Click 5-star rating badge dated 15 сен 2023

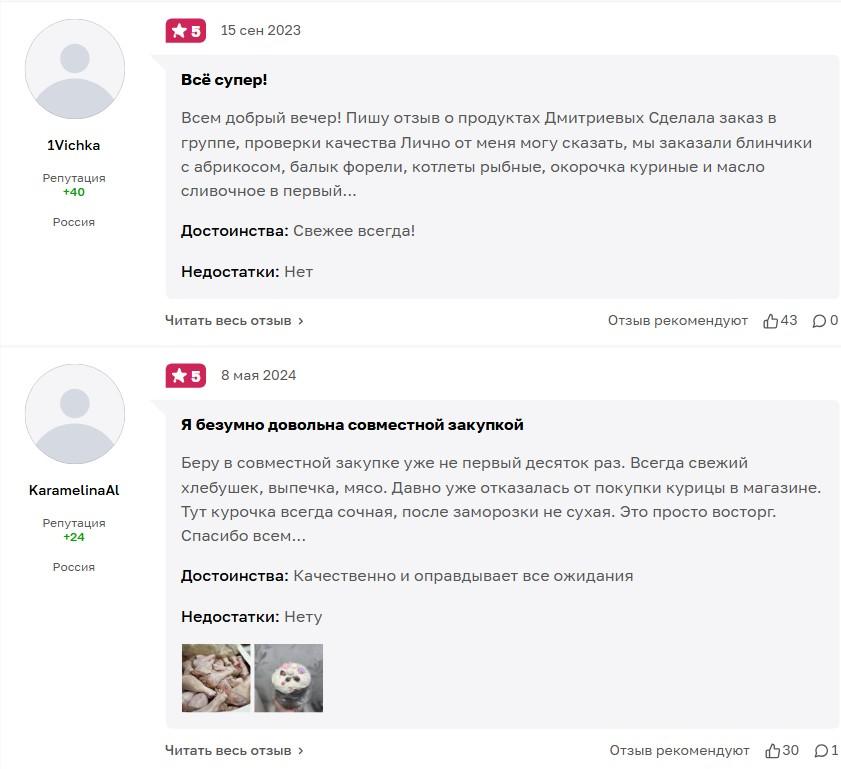point(186,31)
